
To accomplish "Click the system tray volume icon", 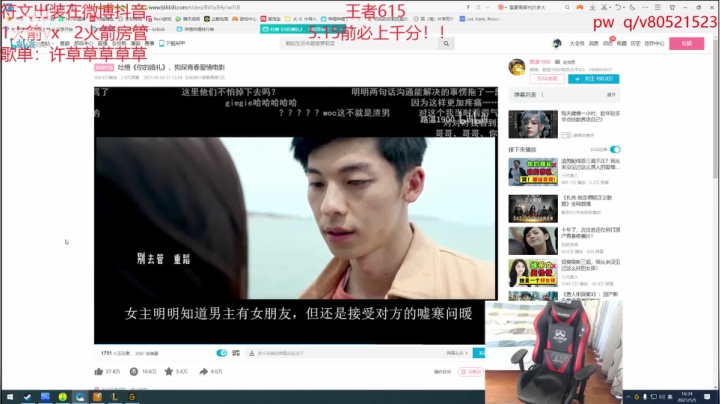I will [x=662, y=397].
